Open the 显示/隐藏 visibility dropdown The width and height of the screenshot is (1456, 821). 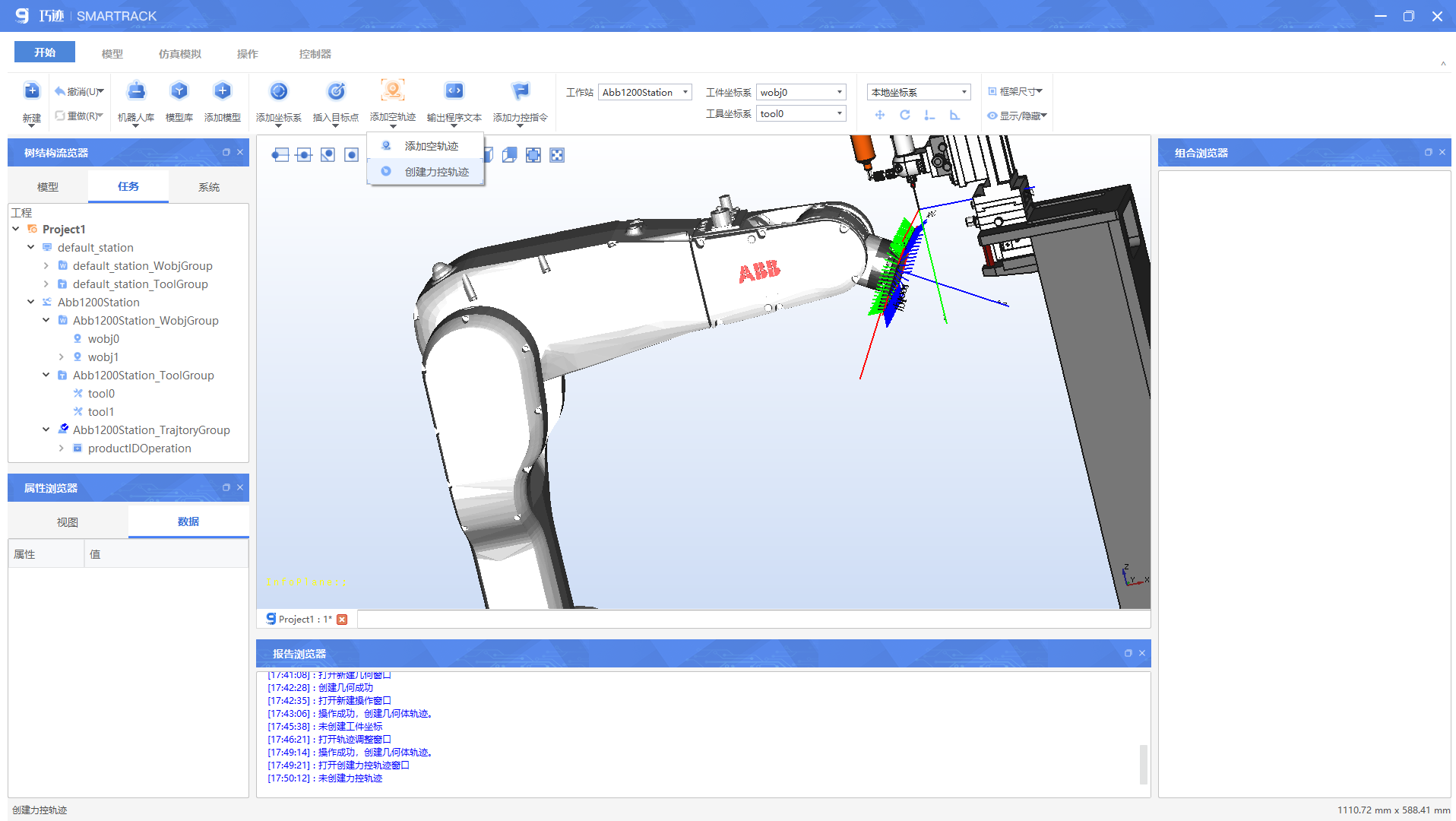[x=1017, y=116]
